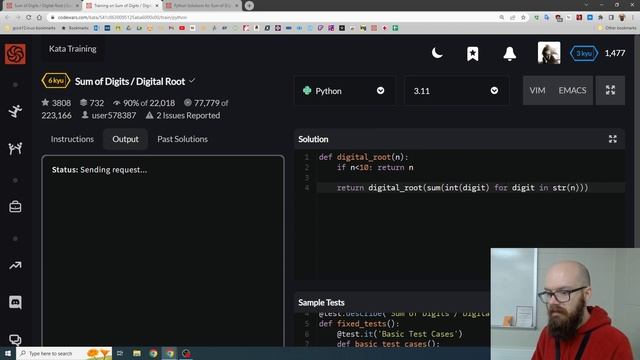Select the Output tab
The height and width of the screenshot is (360, 640).
pyautogui.click(x=125, y=139)
